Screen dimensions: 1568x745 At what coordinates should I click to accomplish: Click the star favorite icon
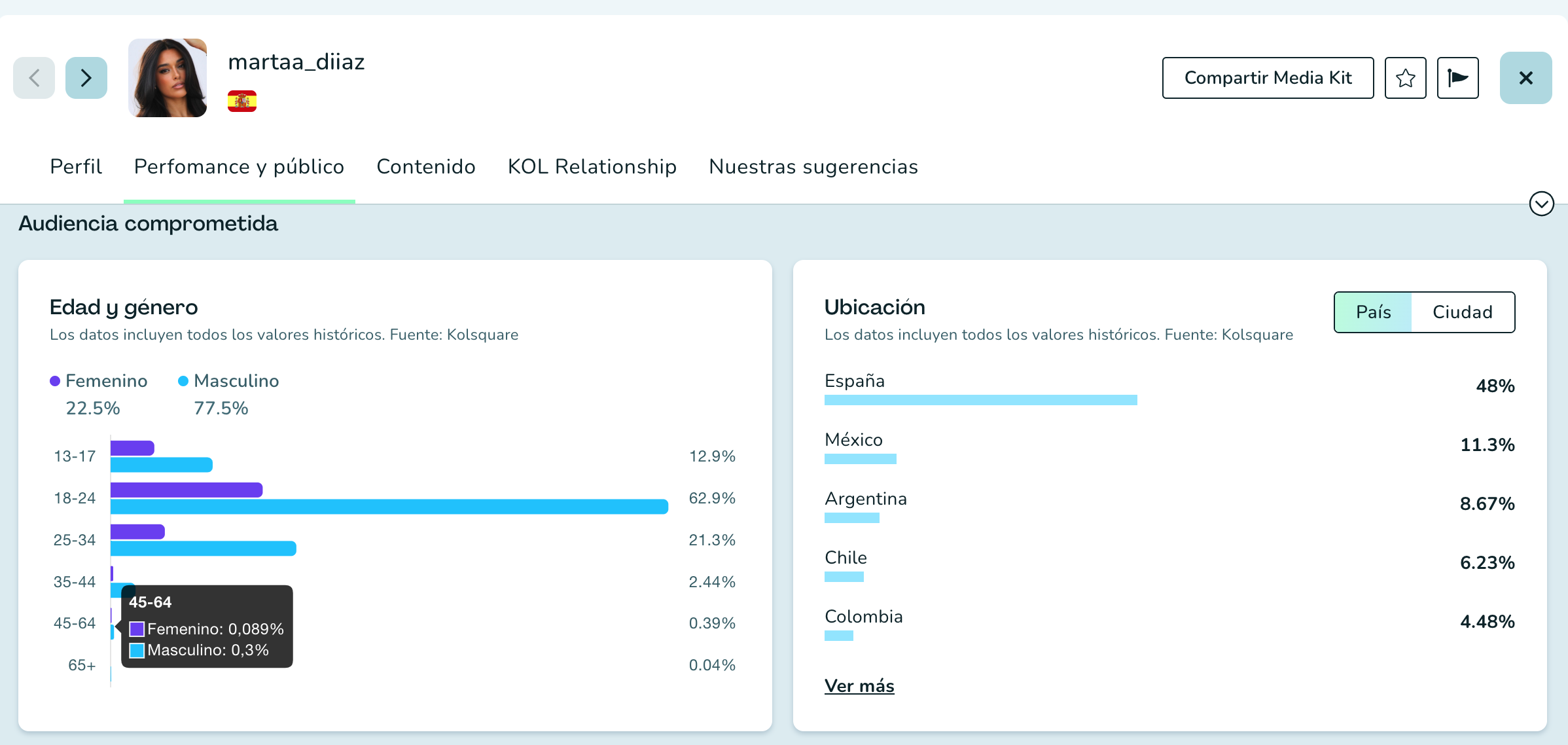click(1405, 78)
